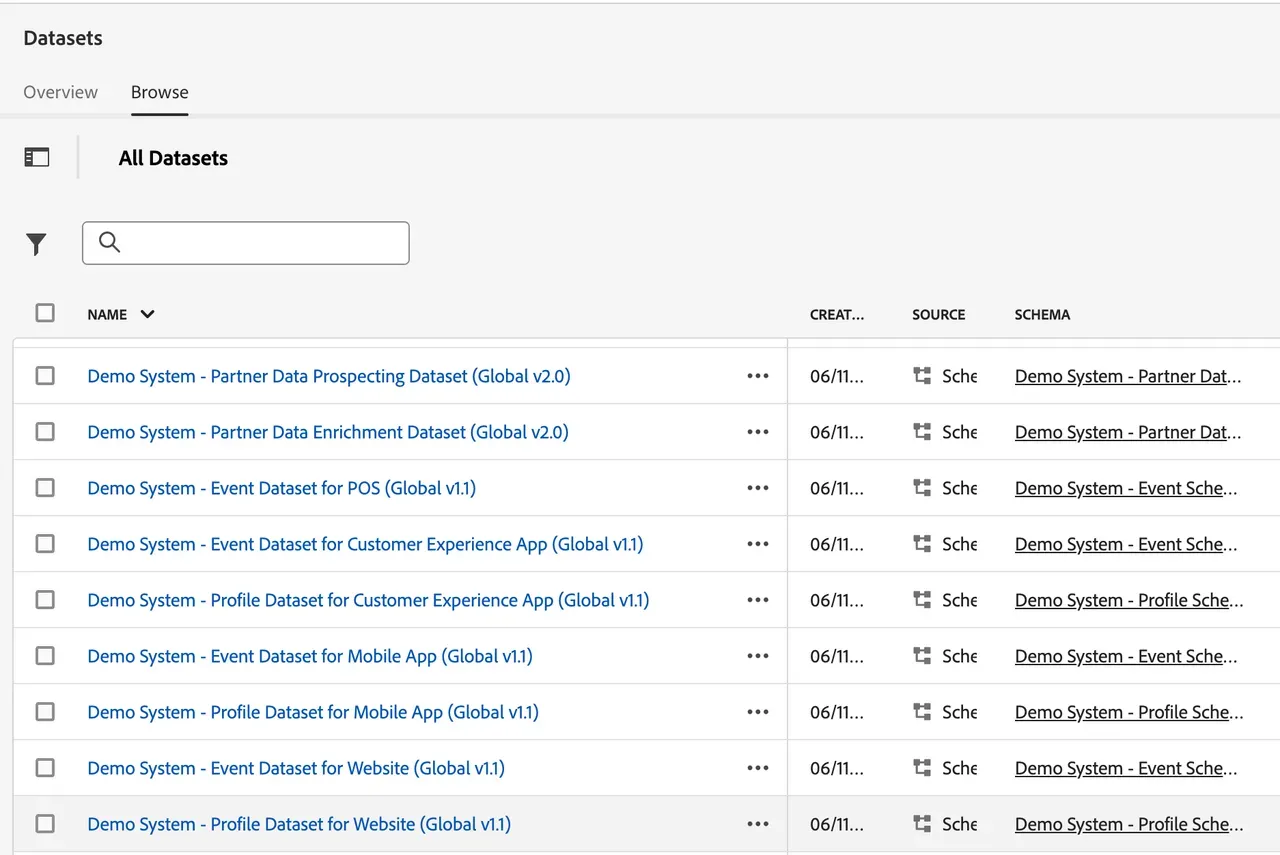The width and height of the screenshot is (1280, 855).
Task: Click the schema source icon for Profile Dataset for Website row
Action: pyautogui.click(x=922, y=824)
